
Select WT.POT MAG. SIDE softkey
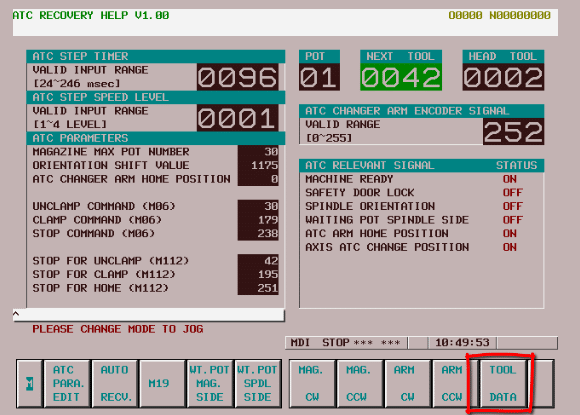click(x=210, y=384)
